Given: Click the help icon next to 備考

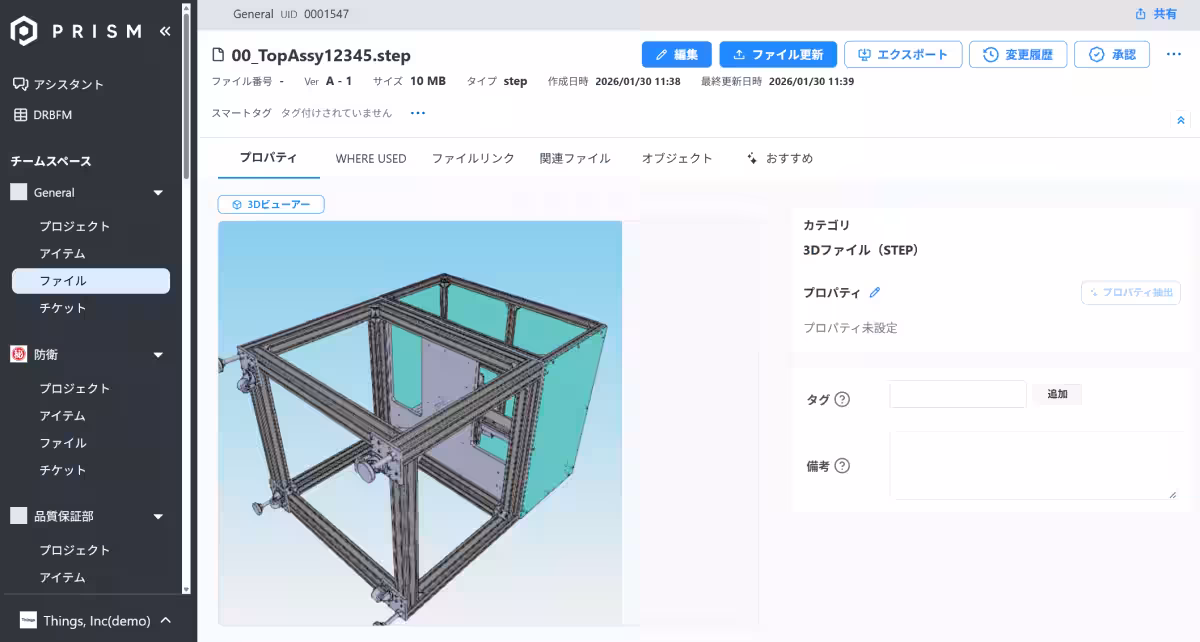Looking at the screenshot, I should coord(843,464).
